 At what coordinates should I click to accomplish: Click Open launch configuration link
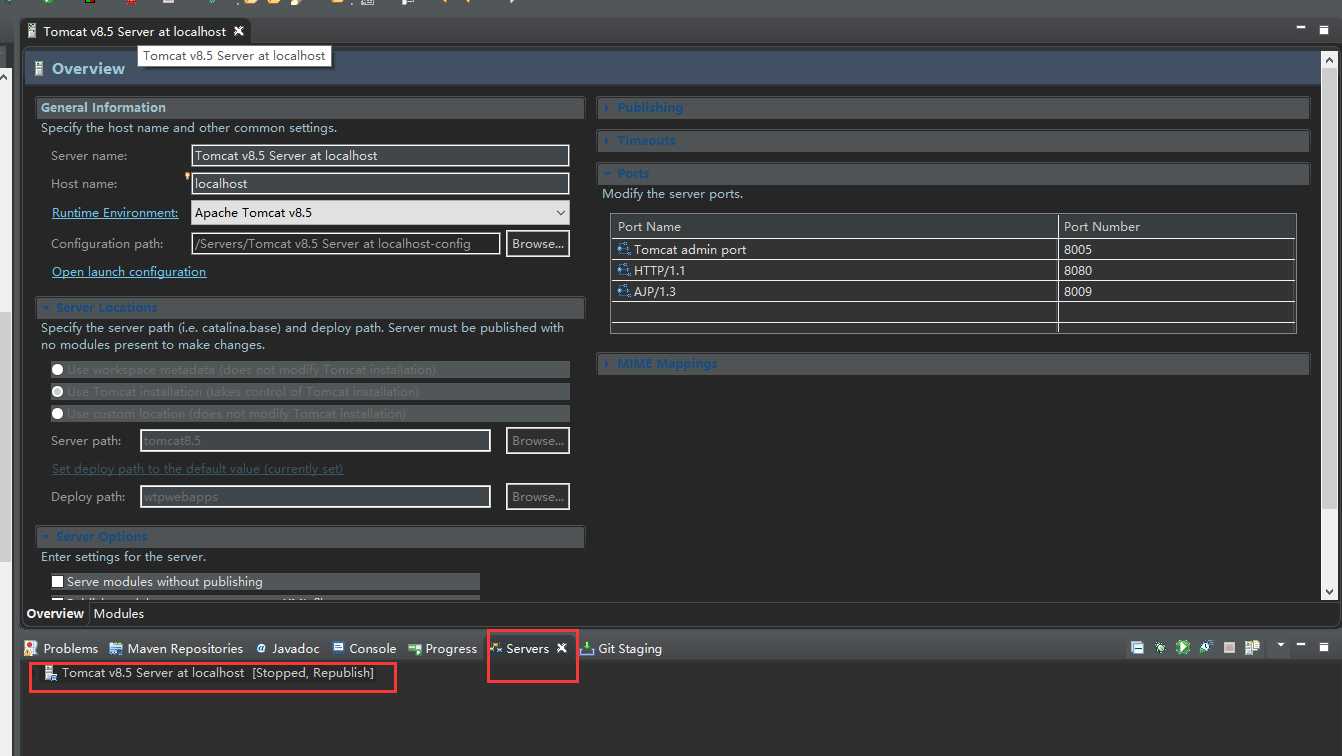click(x=129, y=271)
